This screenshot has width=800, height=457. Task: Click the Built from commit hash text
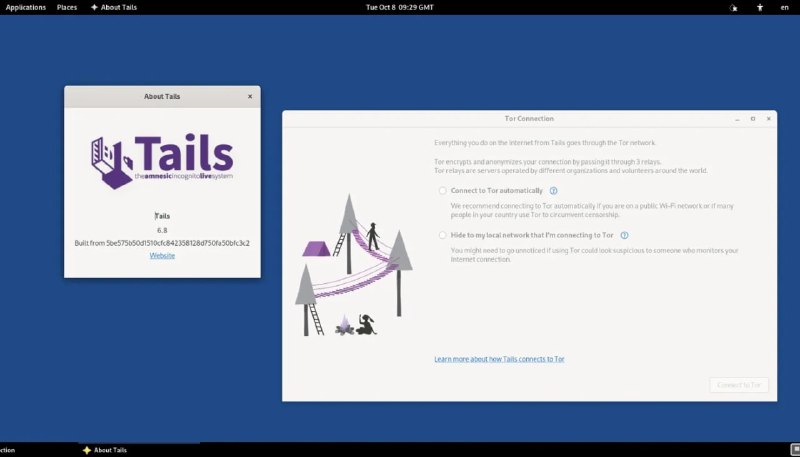coord(162,243)
